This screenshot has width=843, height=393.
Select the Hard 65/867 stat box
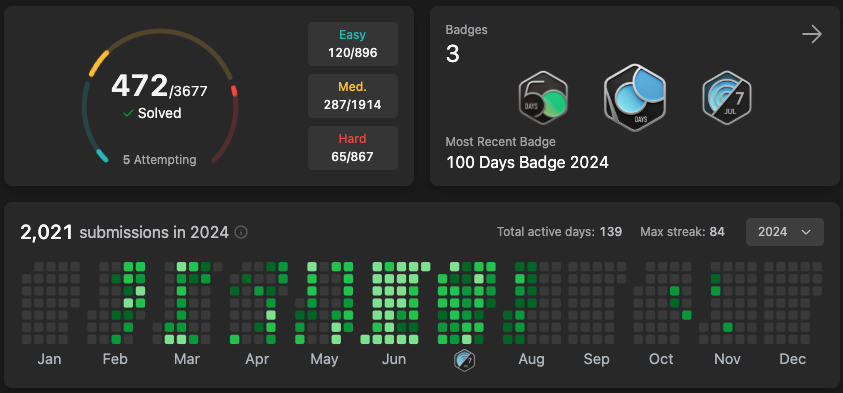coord(353,148)
